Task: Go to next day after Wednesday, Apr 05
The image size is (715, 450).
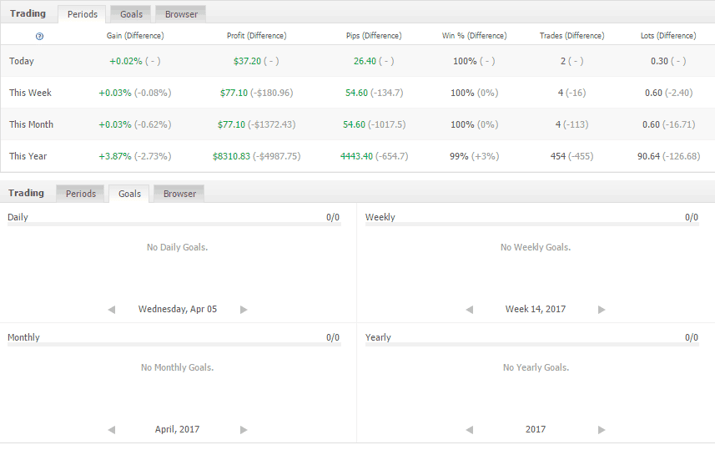Action: click(243, 310)
